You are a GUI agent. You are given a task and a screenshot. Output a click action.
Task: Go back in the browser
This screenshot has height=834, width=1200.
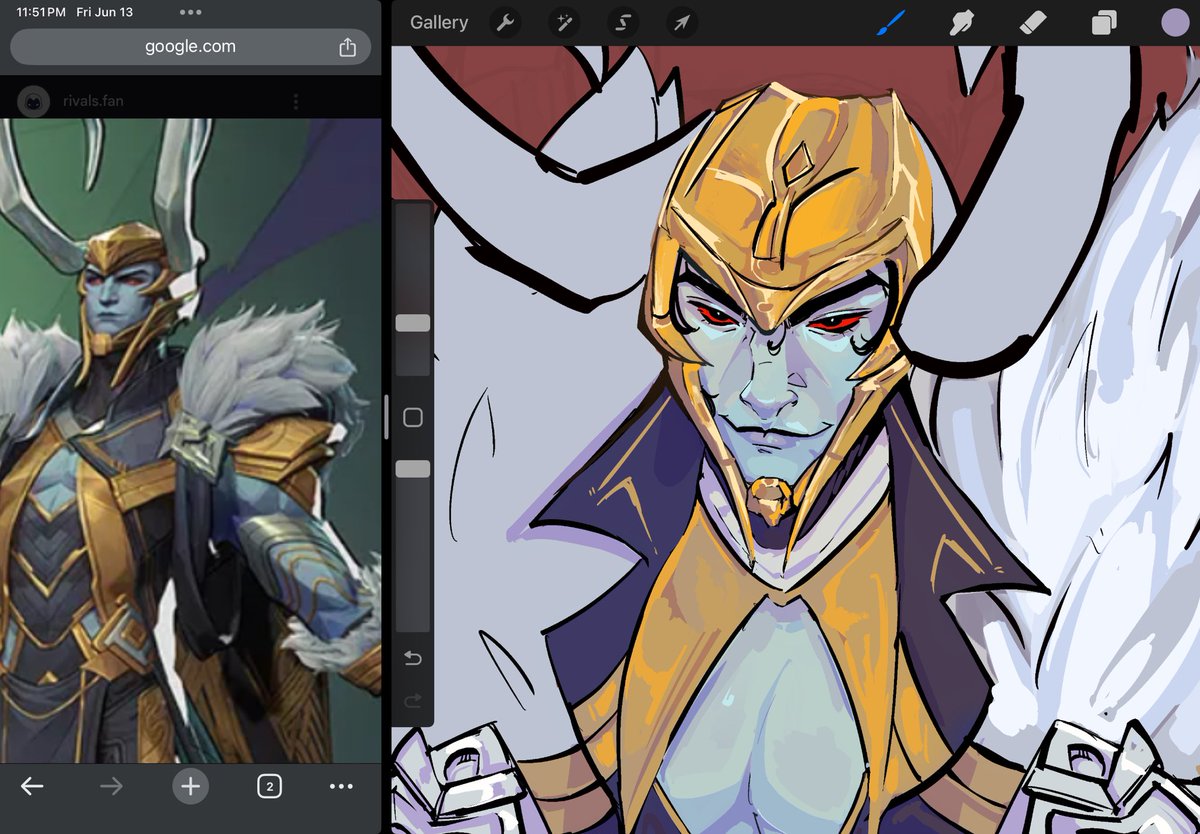(32, 787)
